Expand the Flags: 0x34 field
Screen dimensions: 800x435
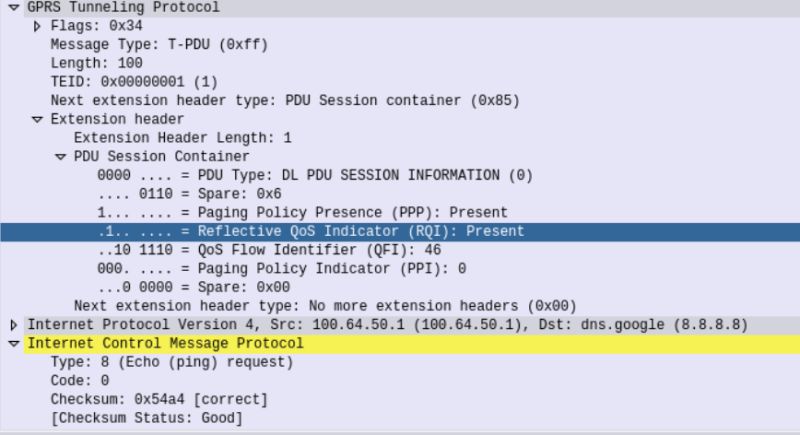pos(38,26)
